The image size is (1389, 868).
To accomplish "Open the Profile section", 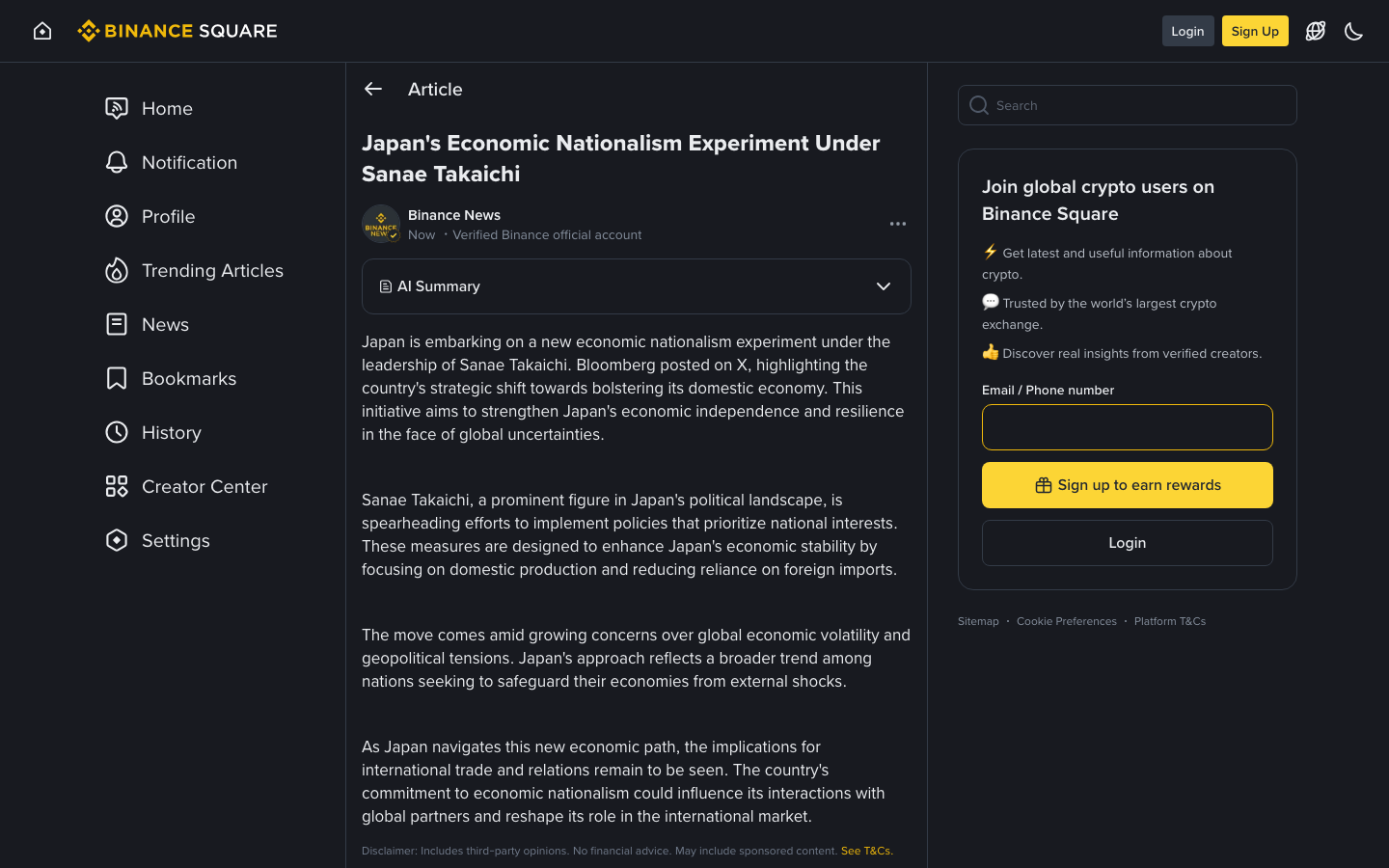I will 169,216.
